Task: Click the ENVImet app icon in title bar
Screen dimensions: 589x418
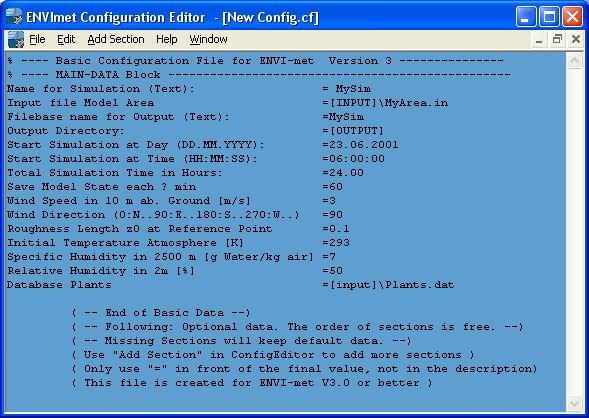Action: pos(14,16)
